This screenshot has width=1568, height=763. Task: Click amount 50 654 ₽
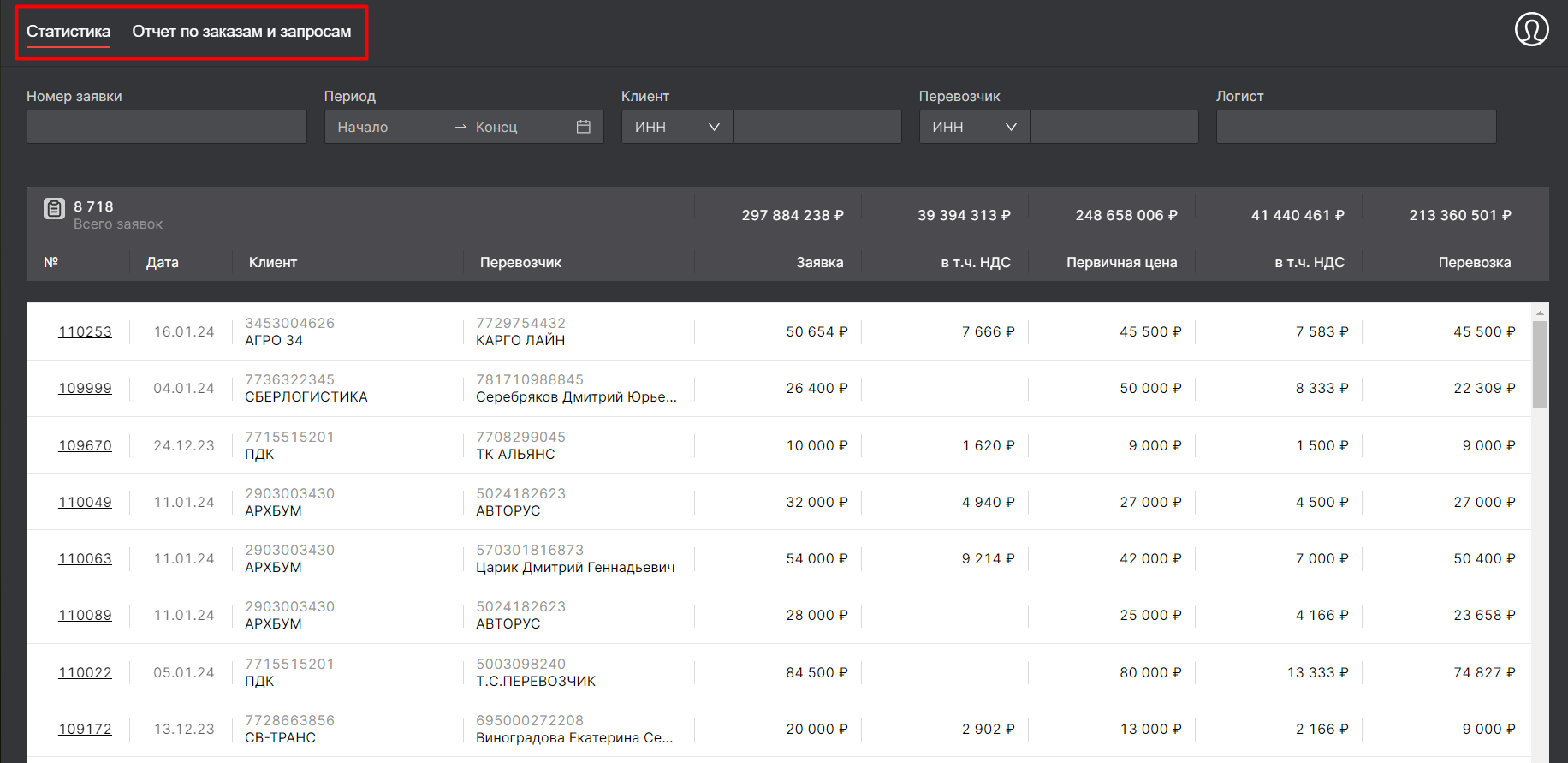click(x=817, y=331)
